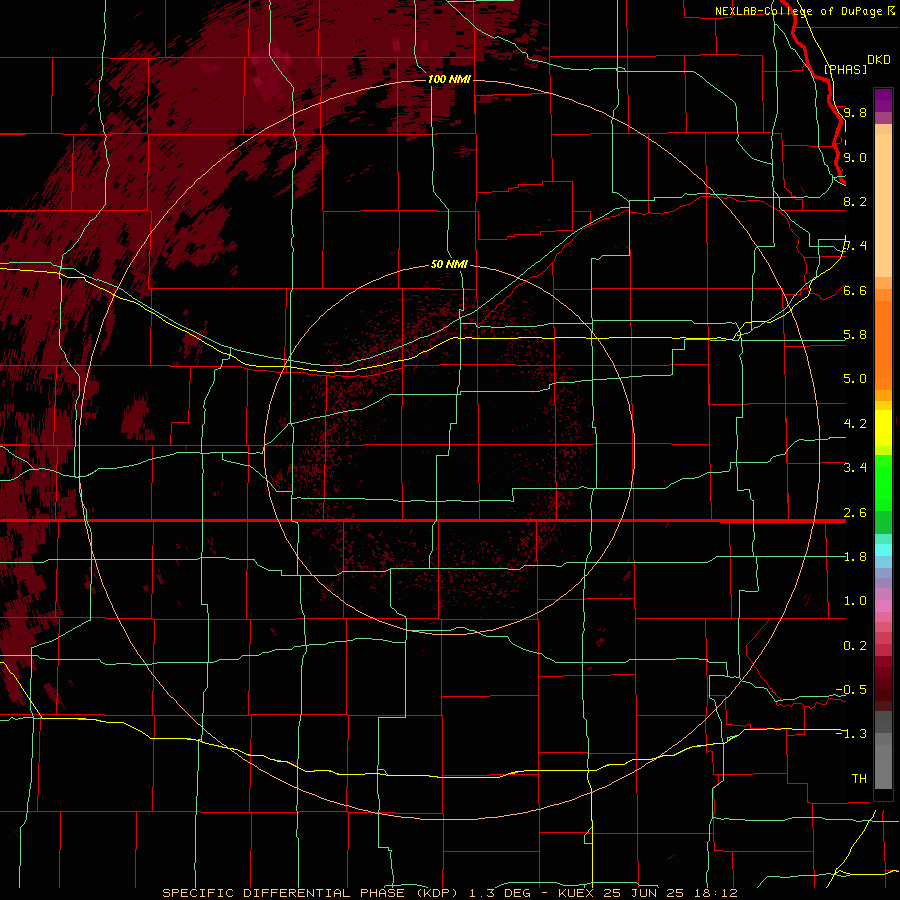Click the NEXLAB-College of DuPage credit text
Image resolution: width=900 pixels, height=900 pixels.
798,11
